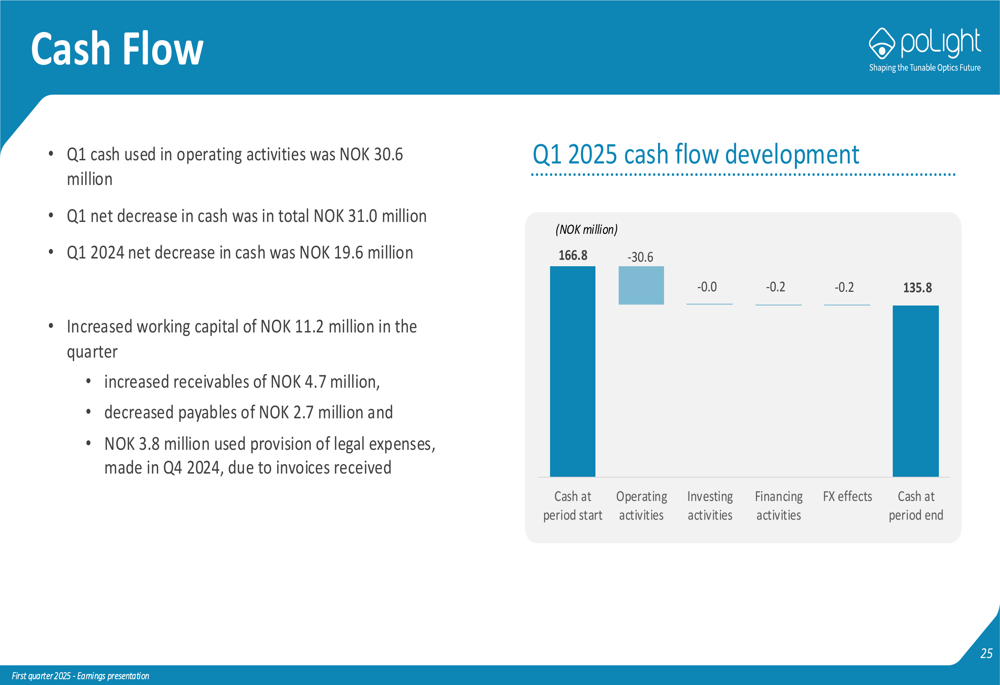Click the 'FX effects' axis label
This screenshot has width=1000, height=685.
click(x=847, y=496)
